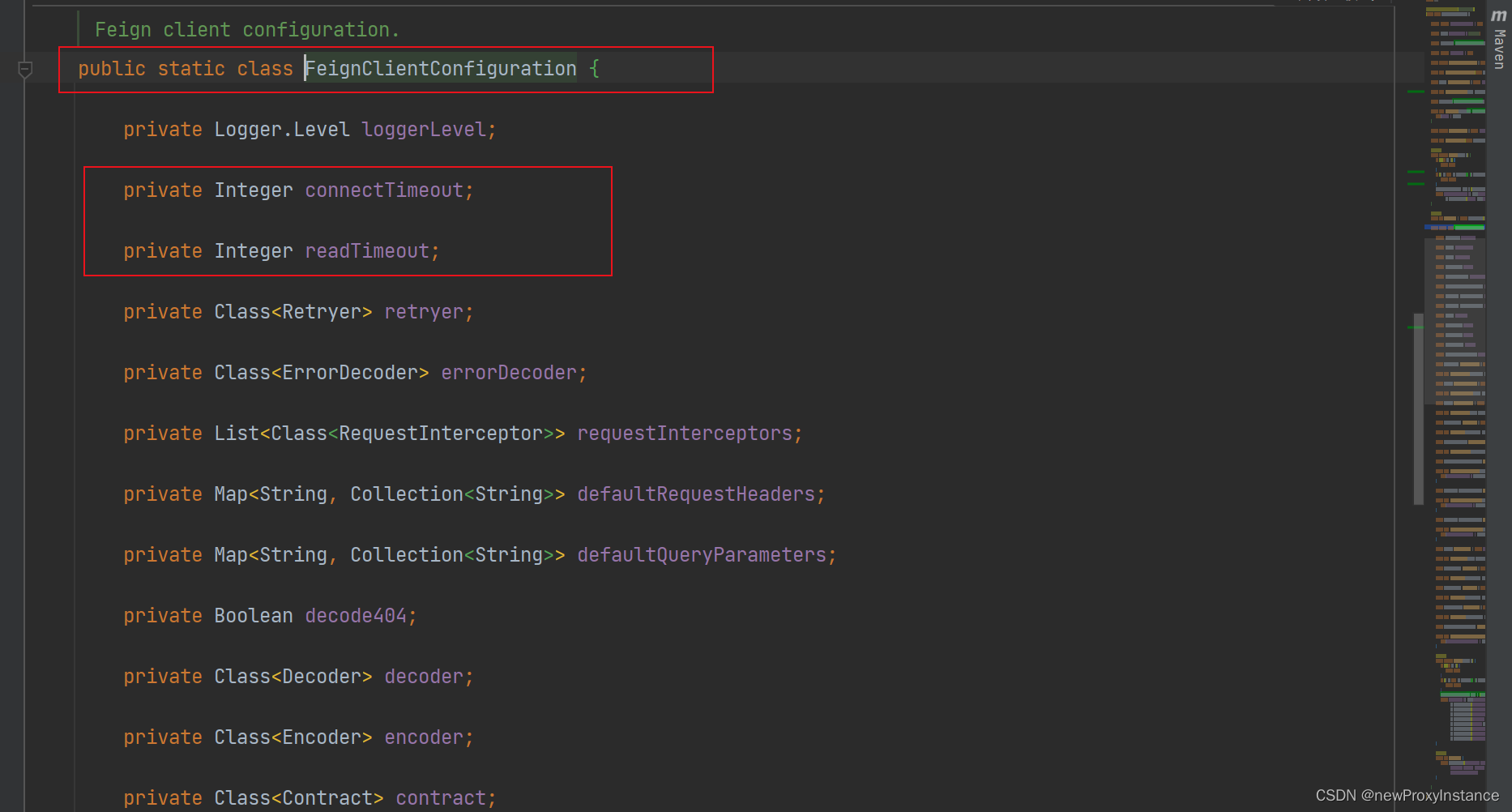1512x812 pixels.
Task: Click the defaultRequestHeaders field name
Action: (x=696, y=494)
